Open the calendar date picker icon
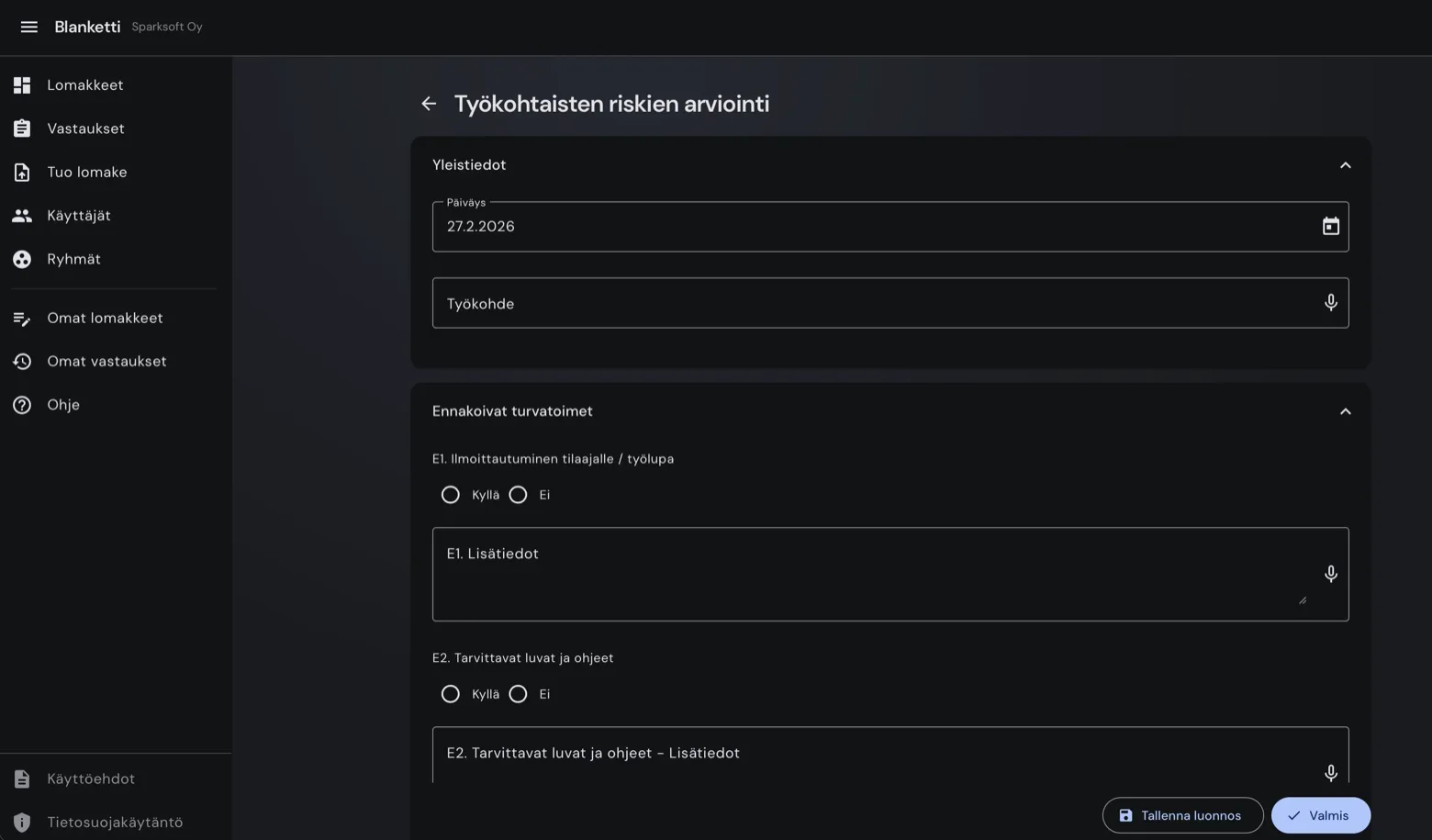1432x840 pixels. 1330,227
